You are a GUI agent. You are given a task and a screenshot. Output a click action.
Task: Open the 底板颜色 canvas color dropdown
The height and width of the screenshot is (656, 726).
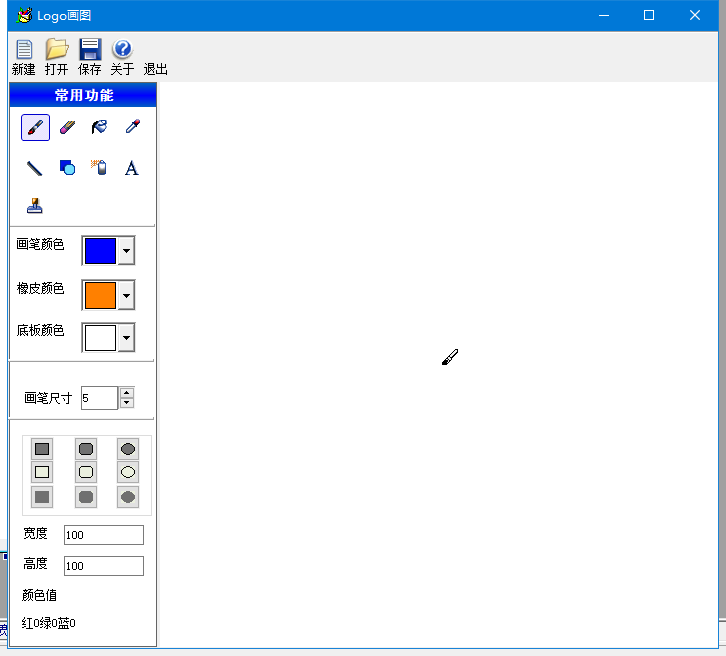click(x=126, y=338)
